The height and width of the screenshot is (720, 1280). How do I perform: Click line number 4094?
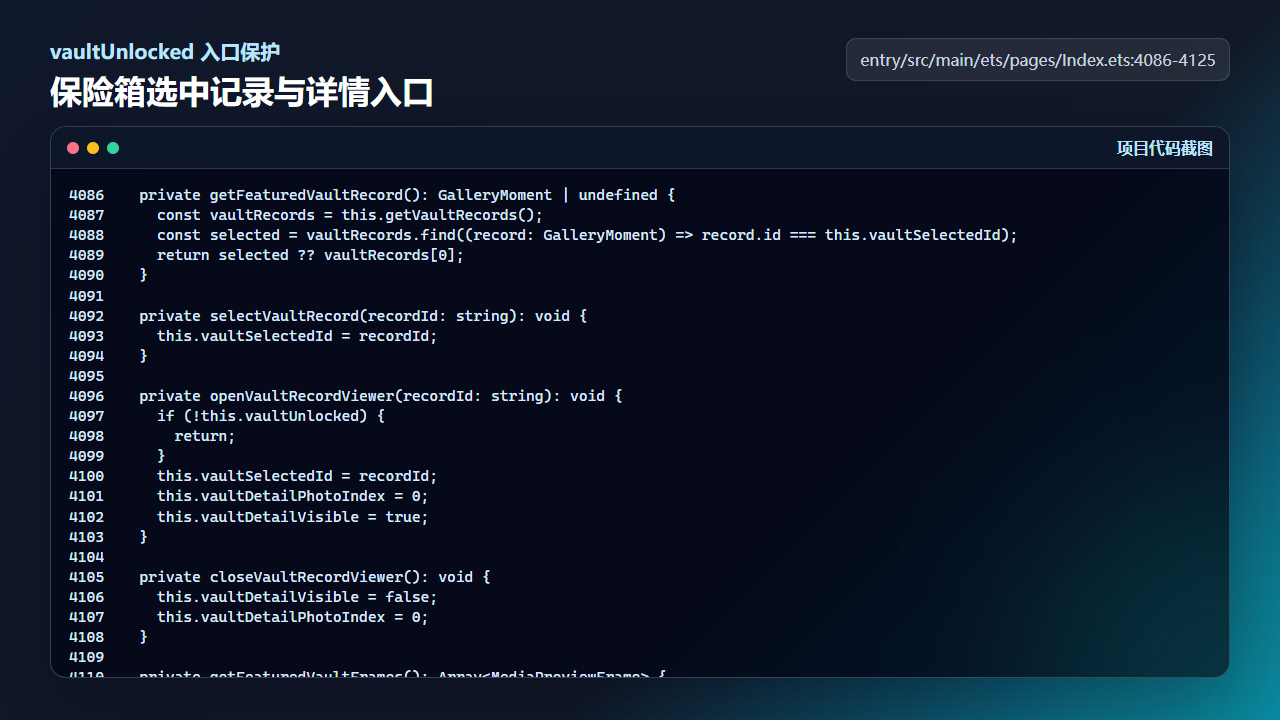[86, 356]
